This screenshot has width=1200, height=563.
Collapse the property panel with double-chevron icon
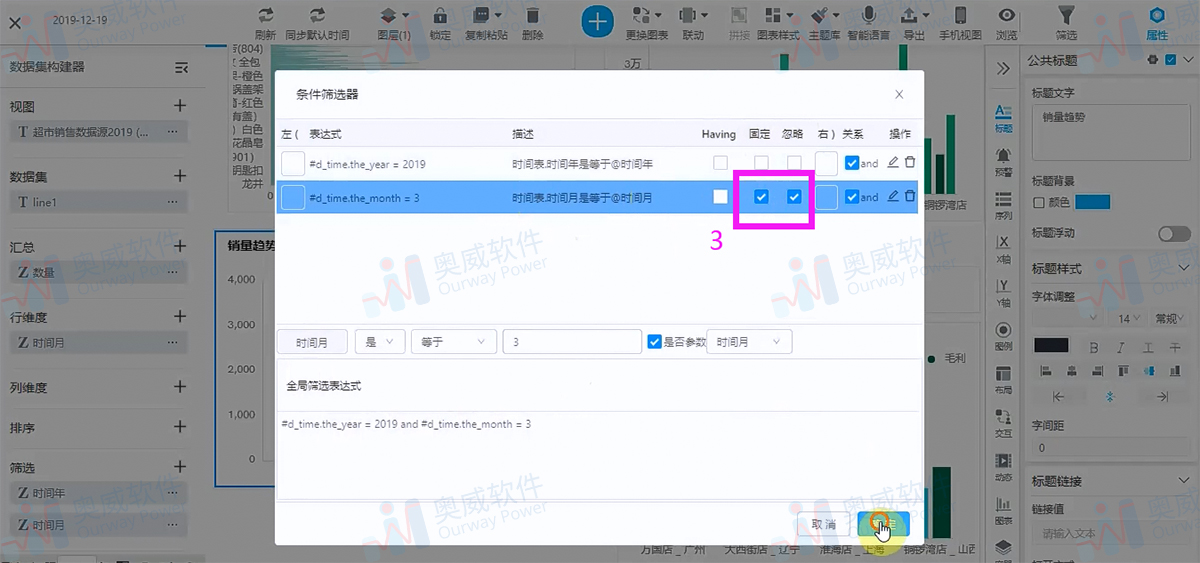click(1003, 67)
